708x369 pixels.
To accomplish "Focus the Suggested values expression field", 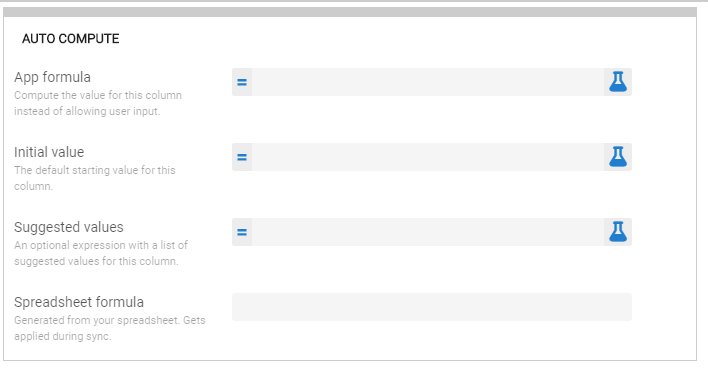I will pyautogui.click(x=428, y=232).
